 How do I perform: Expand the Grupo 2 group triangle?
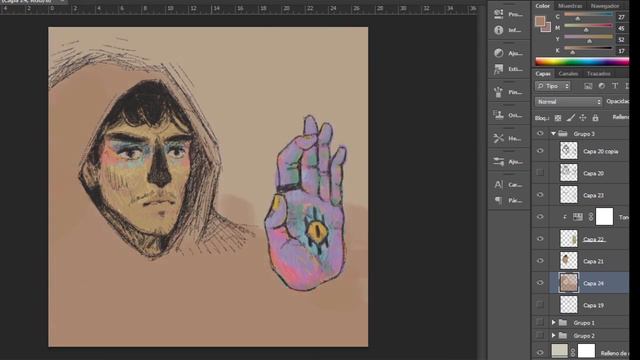point(554,336)
